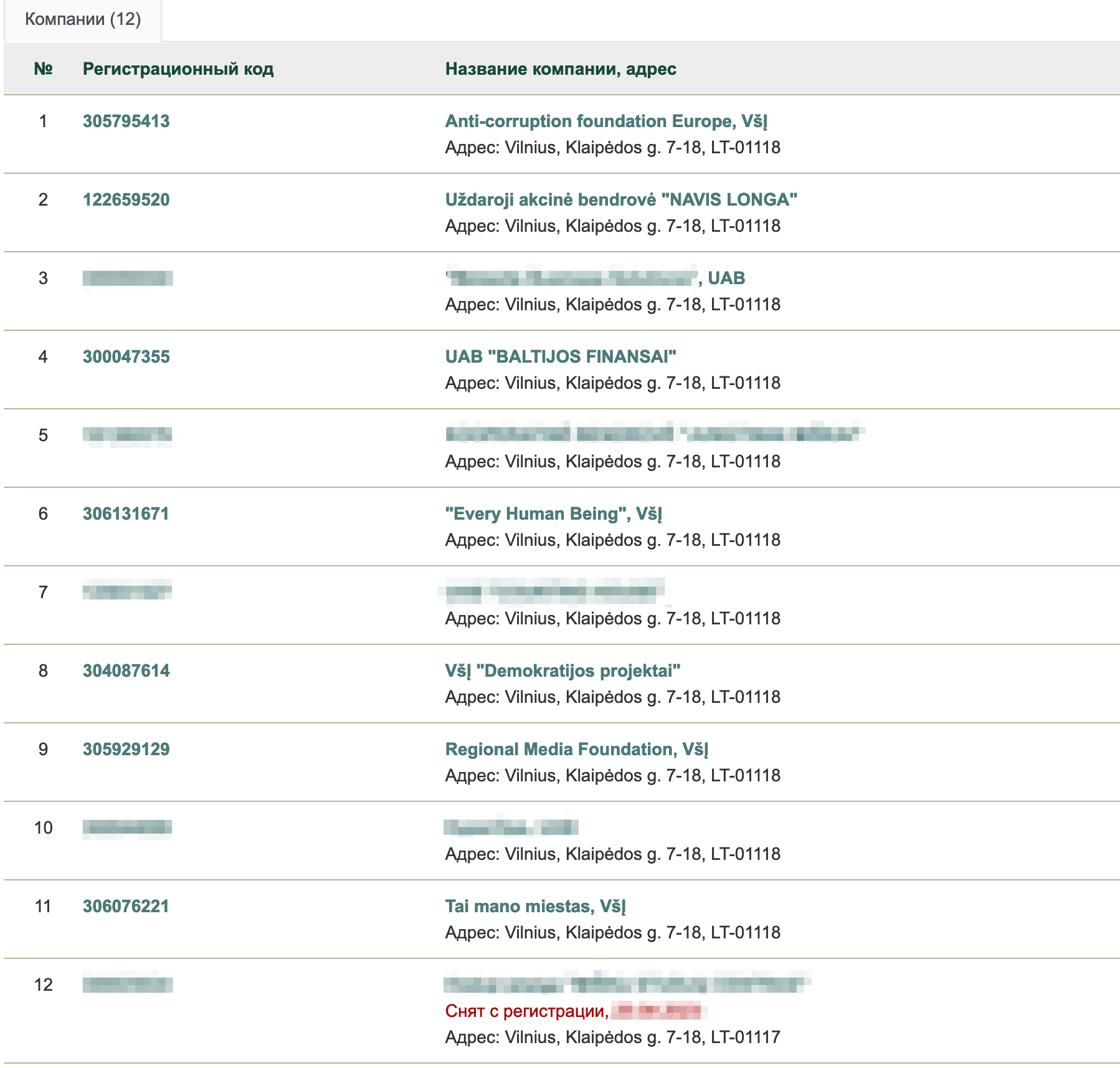This screenshot has height=1068, width=1120.
Task: Open Regional Media Foundation, VšĮ
Action: 577,749
